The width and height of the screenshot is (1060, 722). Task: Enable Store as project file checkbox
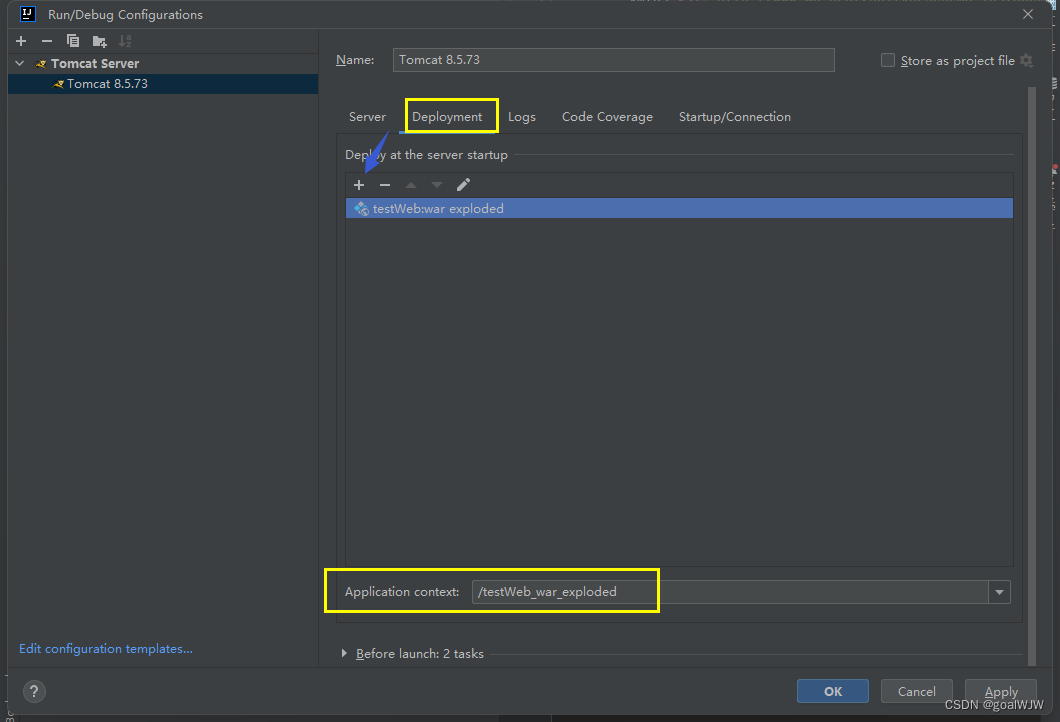coord(888,60)
